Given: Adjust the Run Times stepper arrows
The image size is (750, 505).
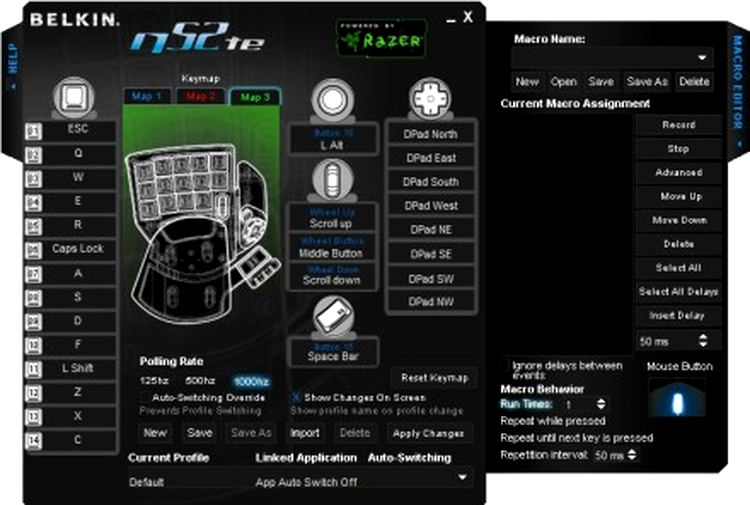Looking at the screenshot, I should point(601,404).
